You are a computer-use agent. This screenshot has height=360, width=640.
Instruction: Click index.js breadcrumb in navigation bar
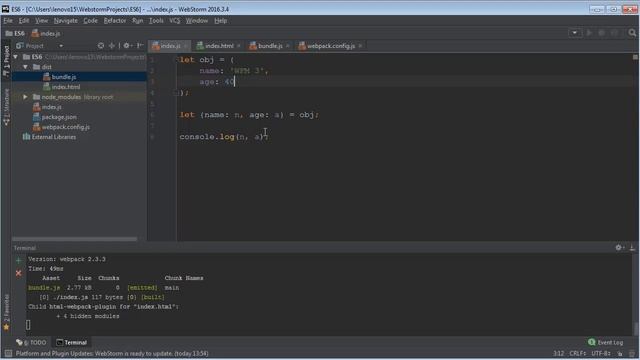click(46, 33)
